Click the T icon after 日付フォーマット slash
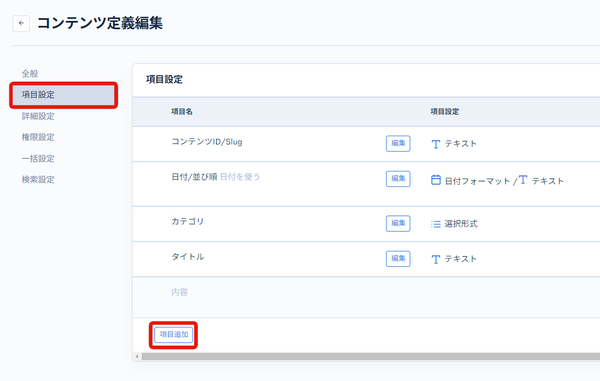Screen dimensions: 600x381 [x=523, y=179]
